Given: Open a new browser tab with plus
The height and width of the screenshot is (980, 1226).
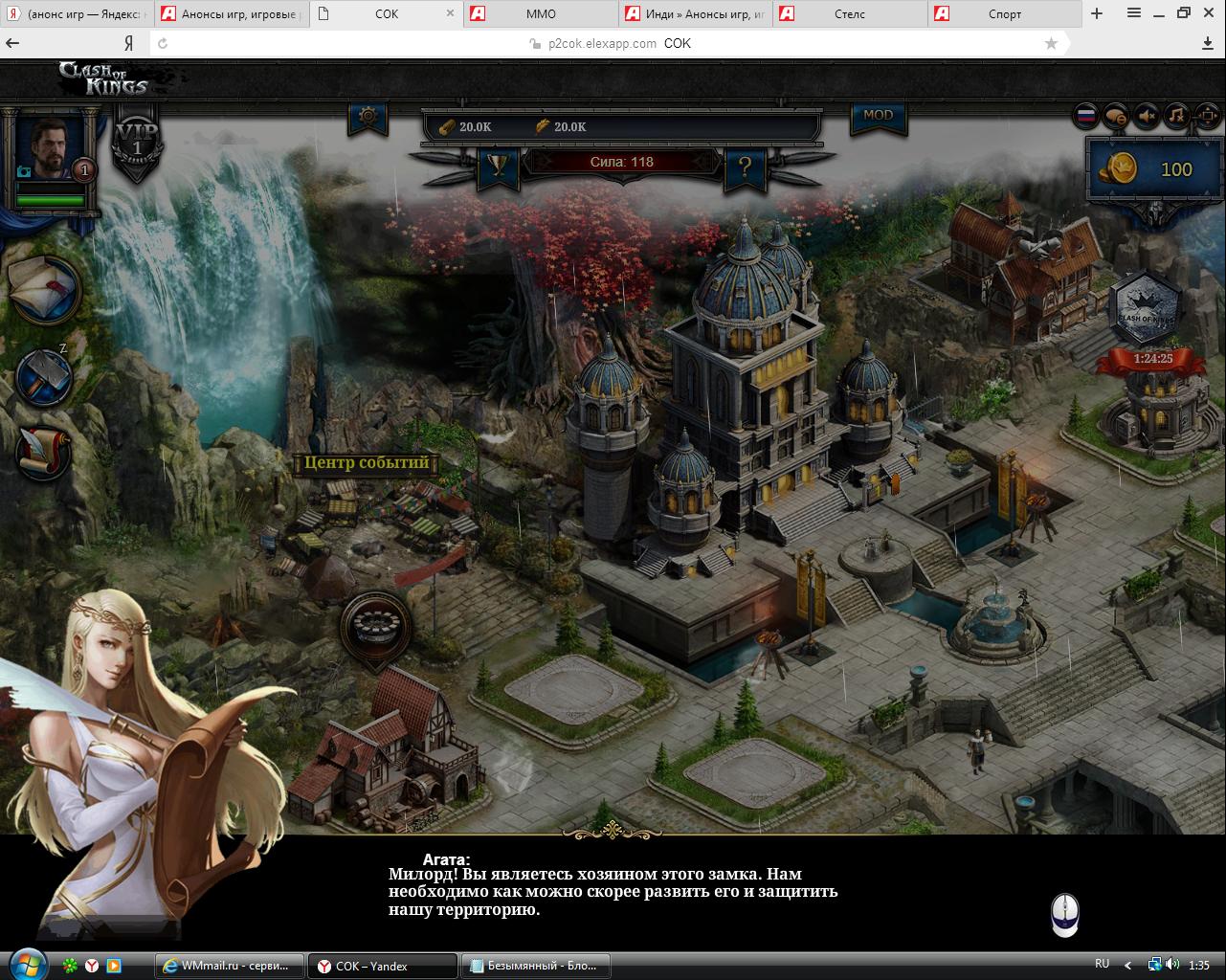Looking at the screenshot, I should point(1097,13).
